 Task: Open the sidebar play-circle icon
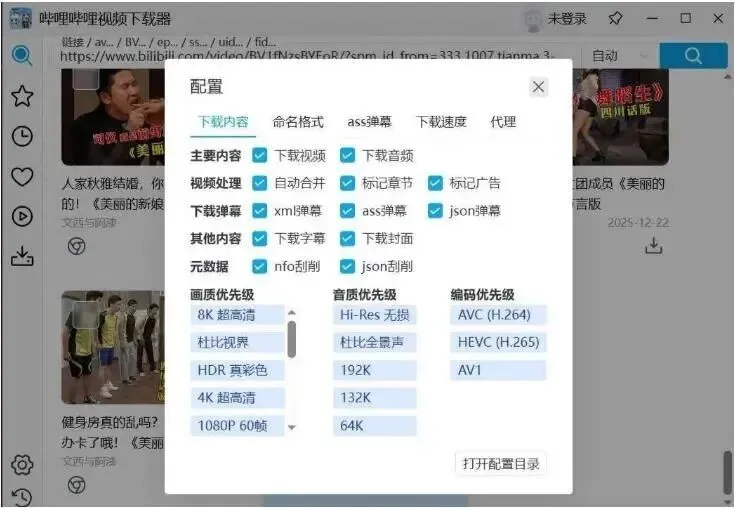[x=22, y=217]
